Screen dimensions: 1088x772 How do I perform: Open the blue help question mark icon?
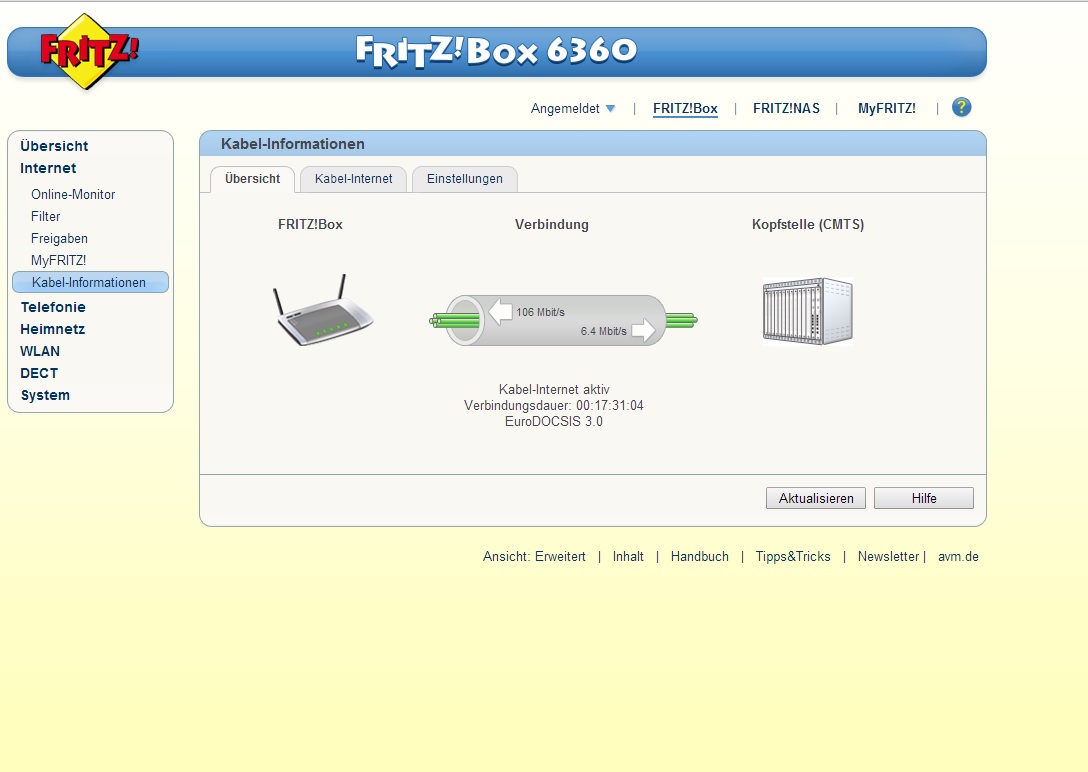961,108
